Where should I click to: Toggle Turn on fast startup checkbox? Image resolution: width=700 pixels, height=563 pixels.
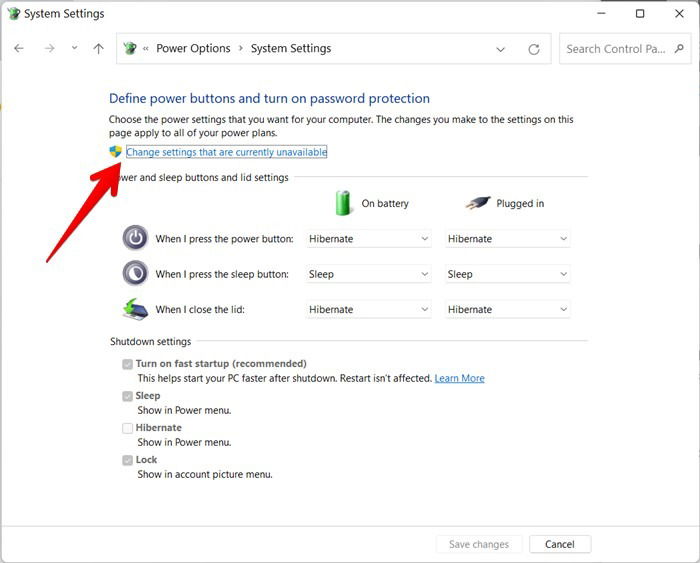click(x=128, y=364)
